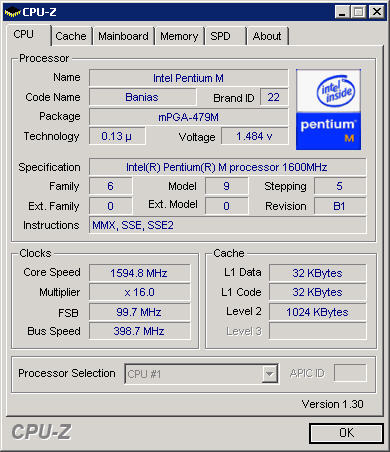Click the L1 Code value 32 KBytes
The image size is (390, 452).
click(x=318, y=292)
